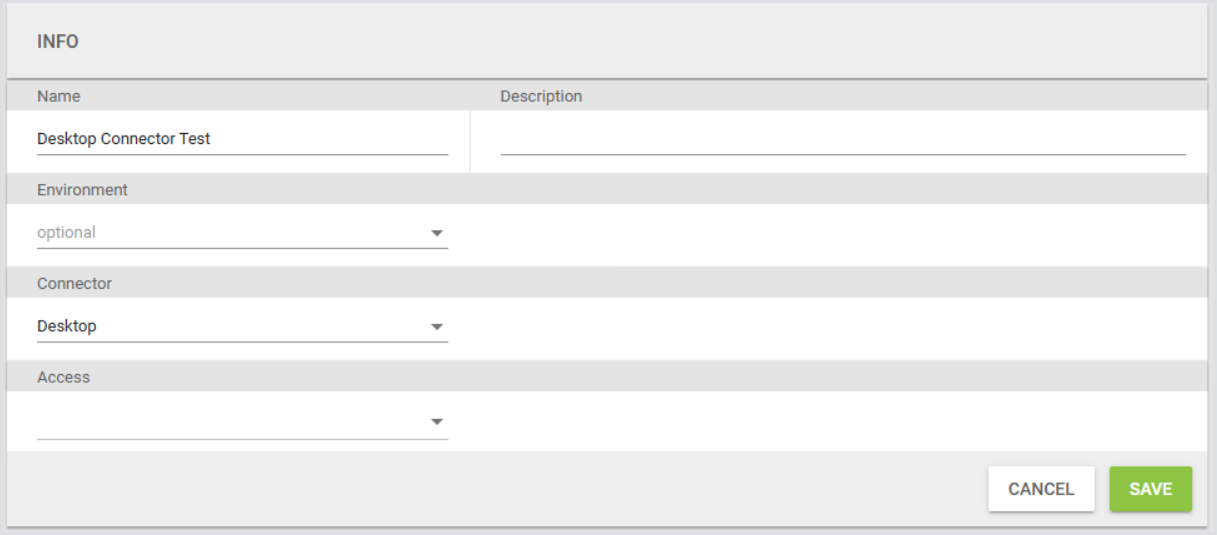Click the Description field underline
The image size is (1217, 535).
tap(842, 154)
